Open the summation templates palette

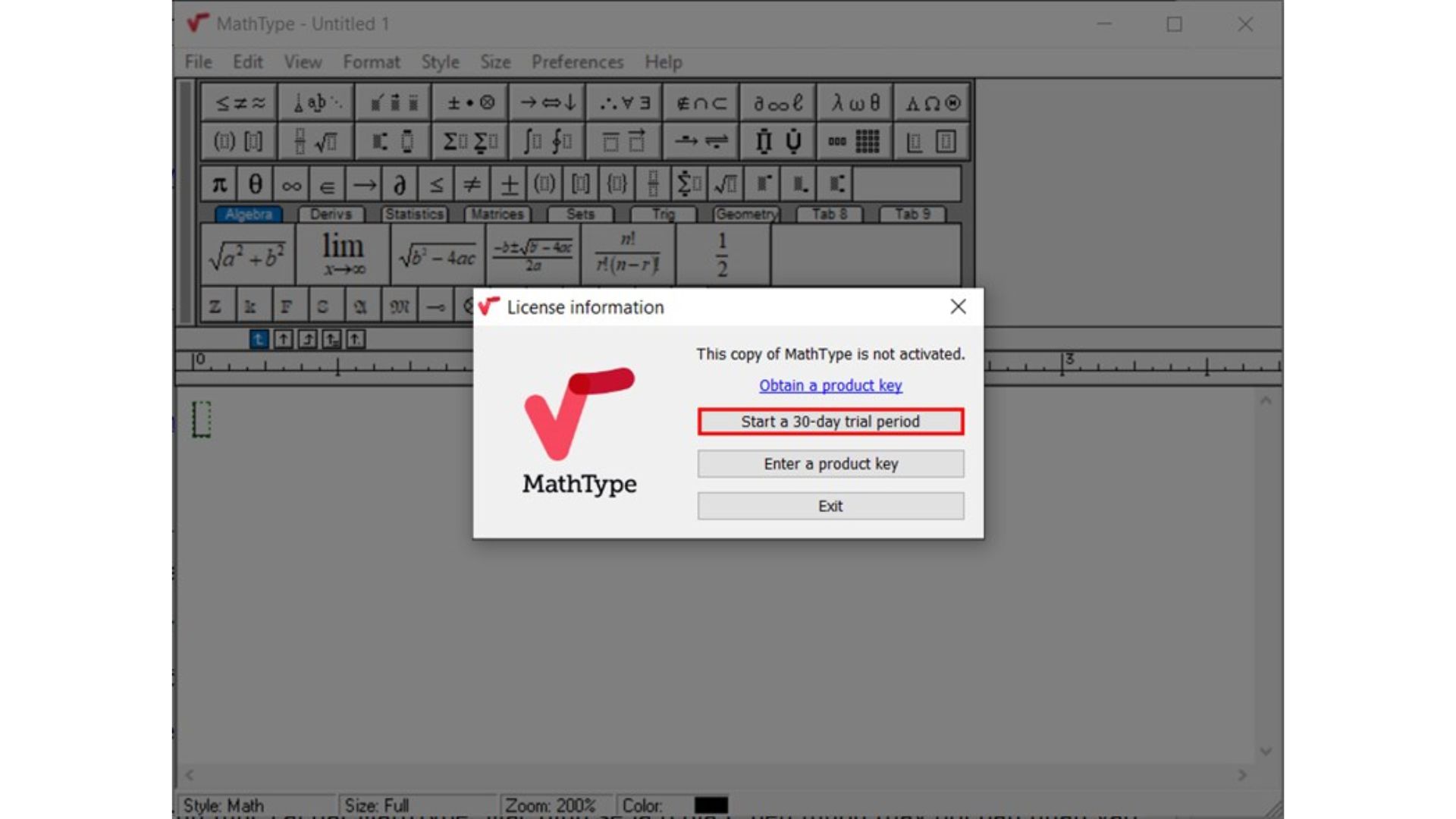(470, 141)
